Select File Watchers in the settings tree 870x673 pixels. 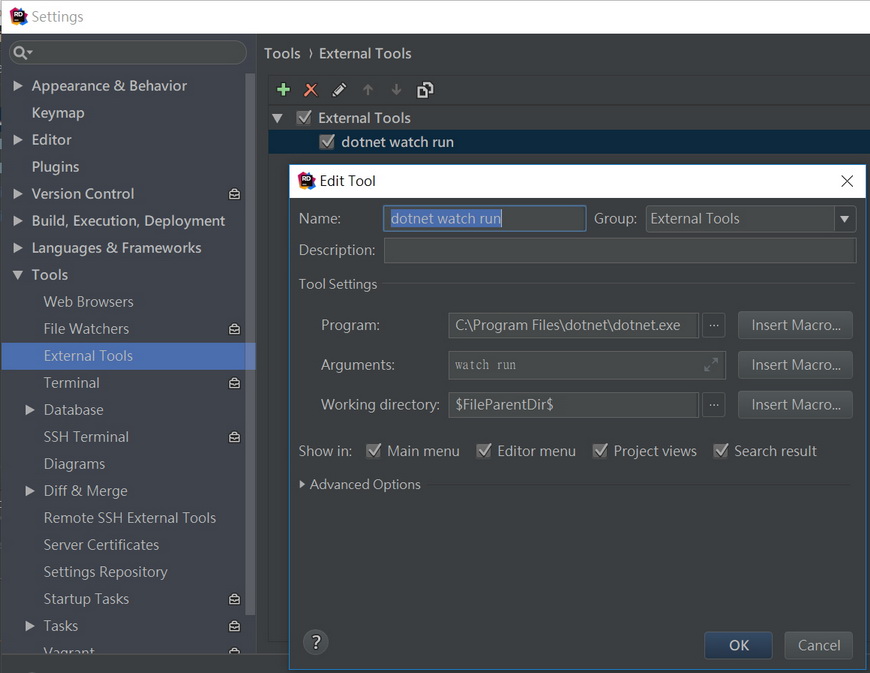[86, 329]
